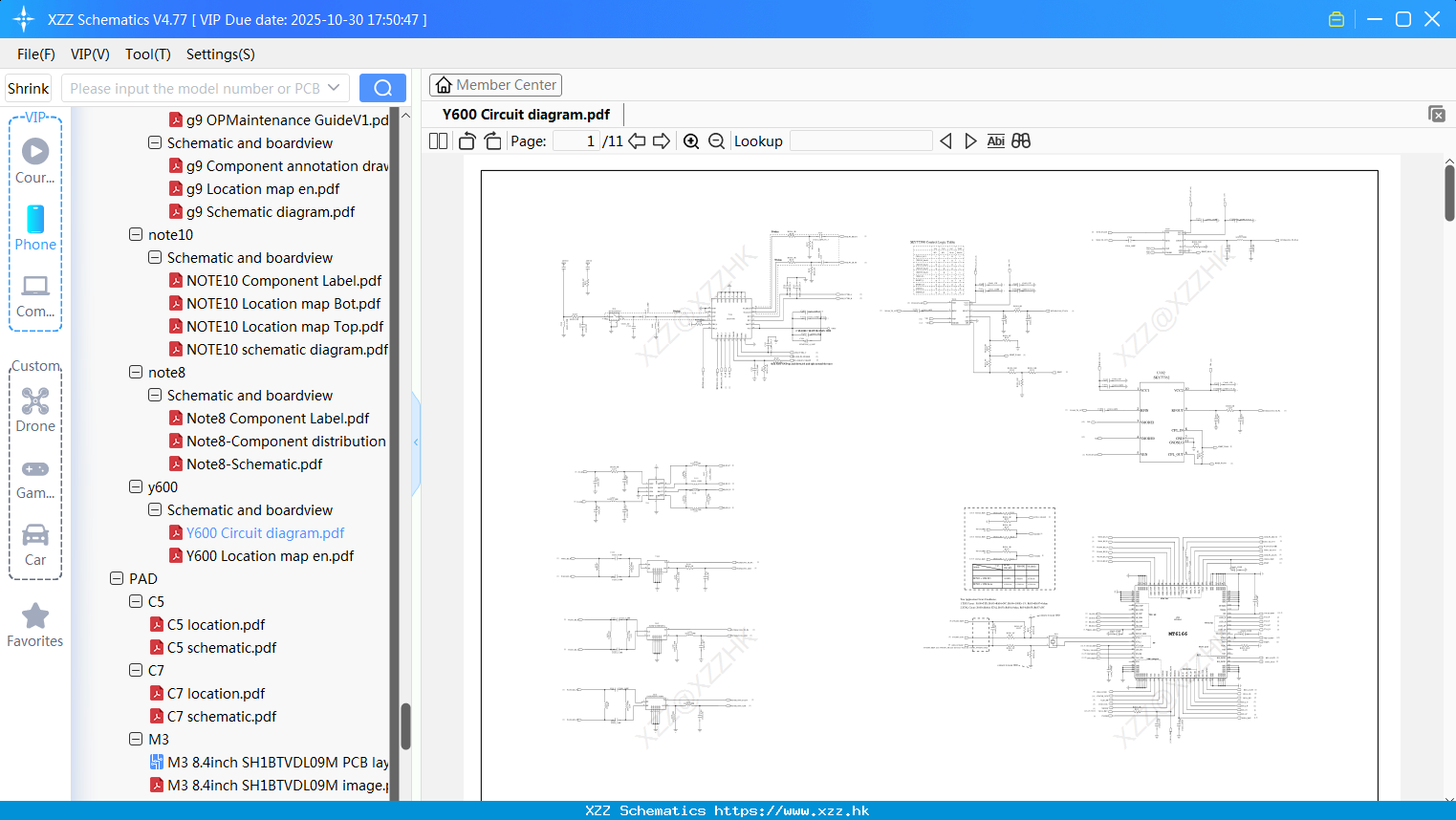Open Note8-Schematic.pdf

tap(254, 464)
